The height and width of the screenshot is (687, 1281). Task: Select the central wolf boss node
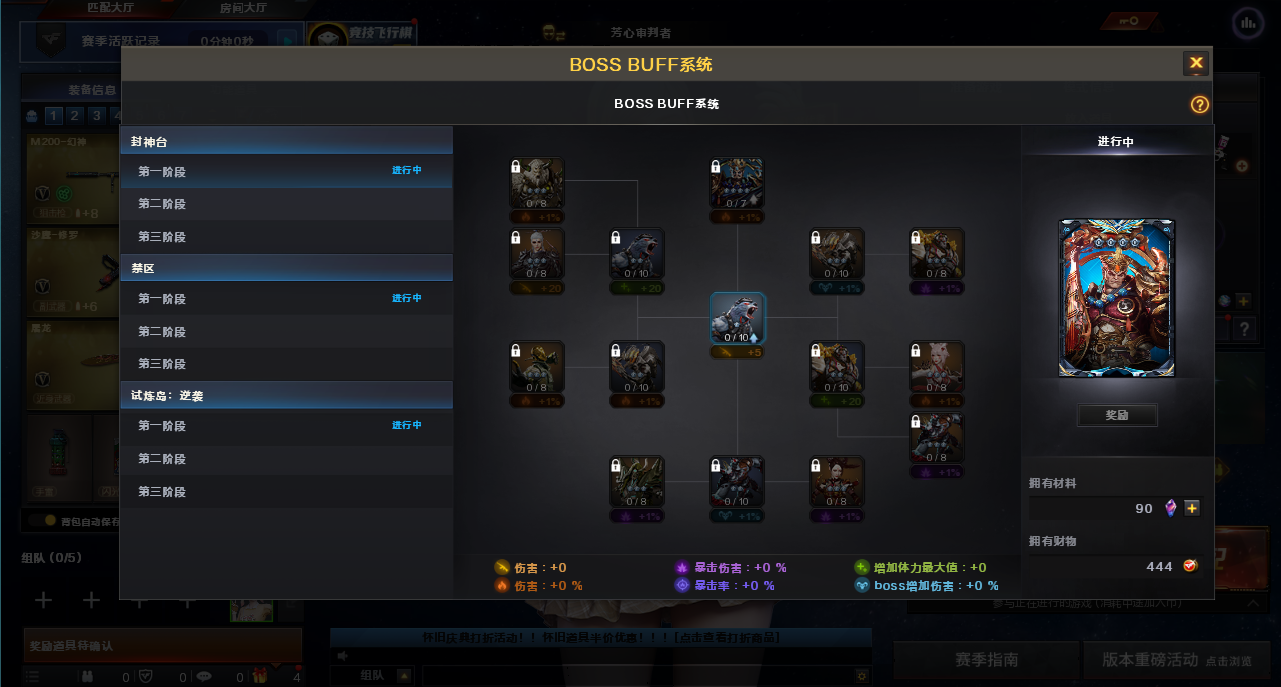[x=738, y=318]
